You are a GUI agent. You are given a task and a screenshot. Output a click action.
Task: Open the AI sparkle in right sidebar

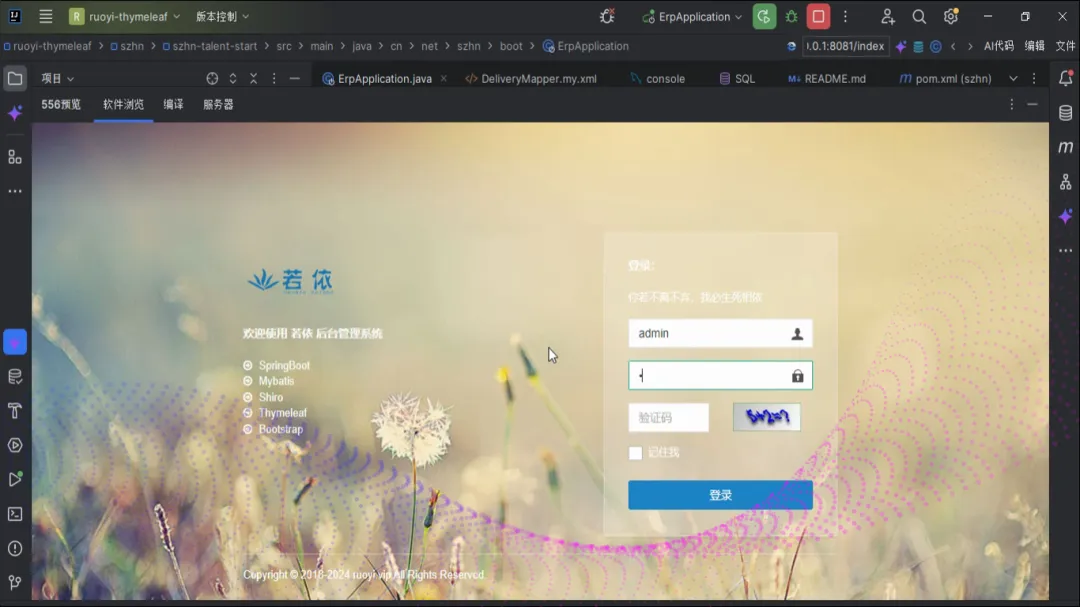point(1066,216)
